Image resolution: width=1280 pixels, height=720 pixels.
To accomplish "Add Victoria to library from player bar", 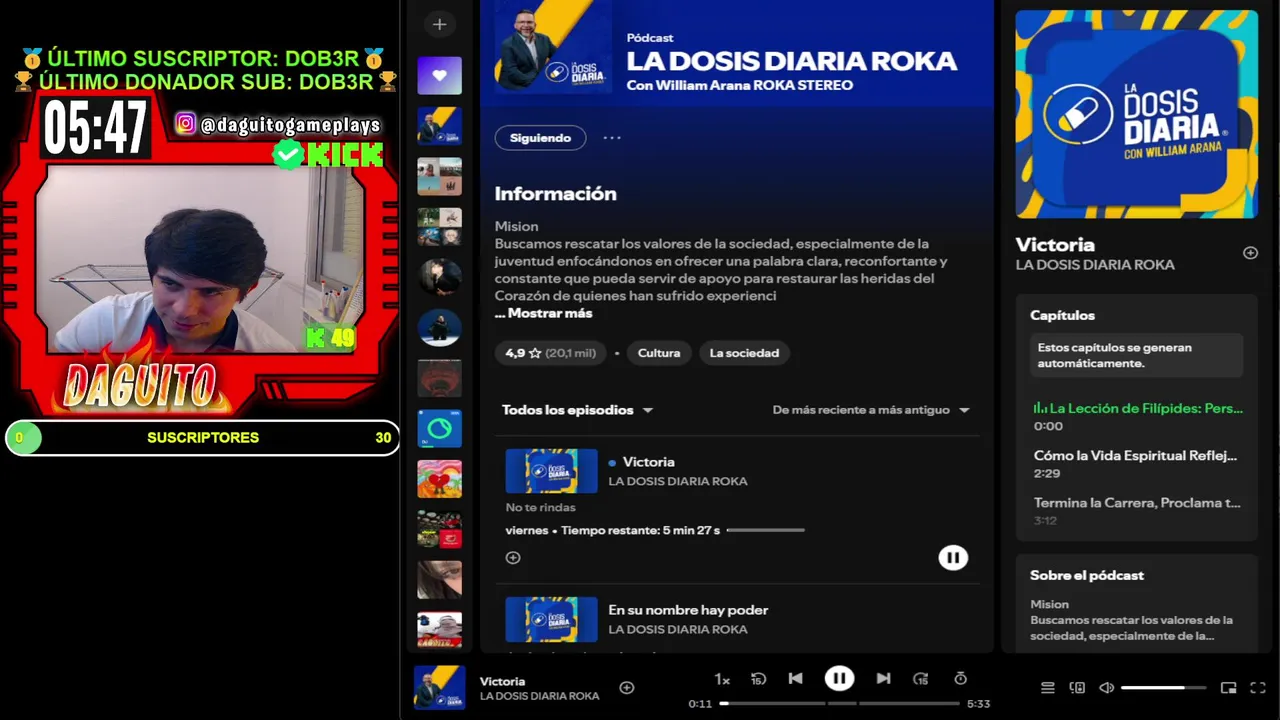I will tap(627, 688).
